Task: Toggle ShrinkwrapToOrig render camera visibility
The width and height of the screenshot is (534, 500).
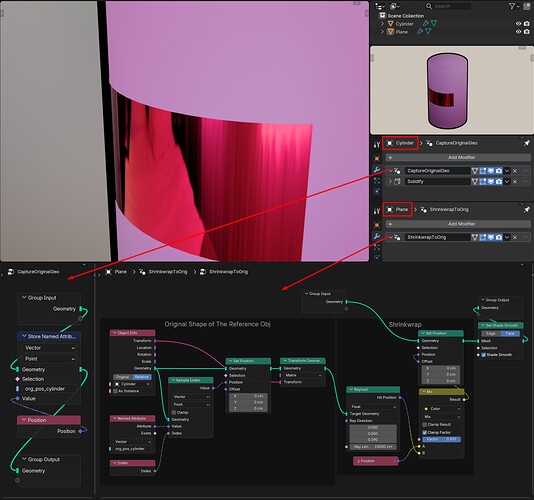Action: [499, 237]
